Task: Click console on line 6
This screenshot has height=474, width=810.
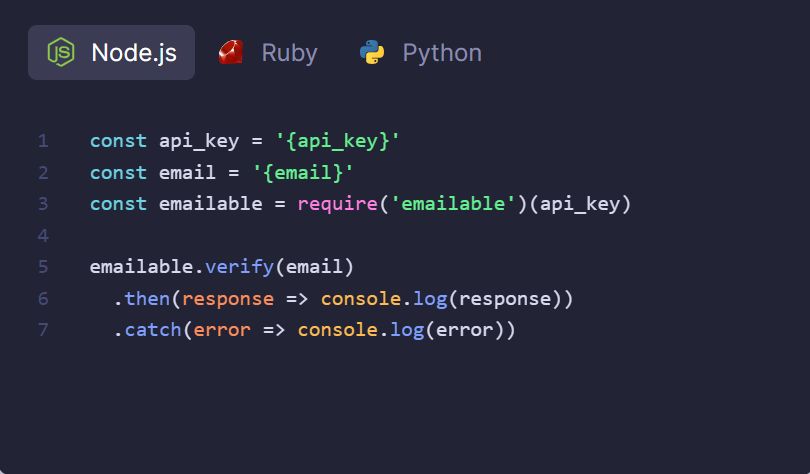Action: click(361, 299)
